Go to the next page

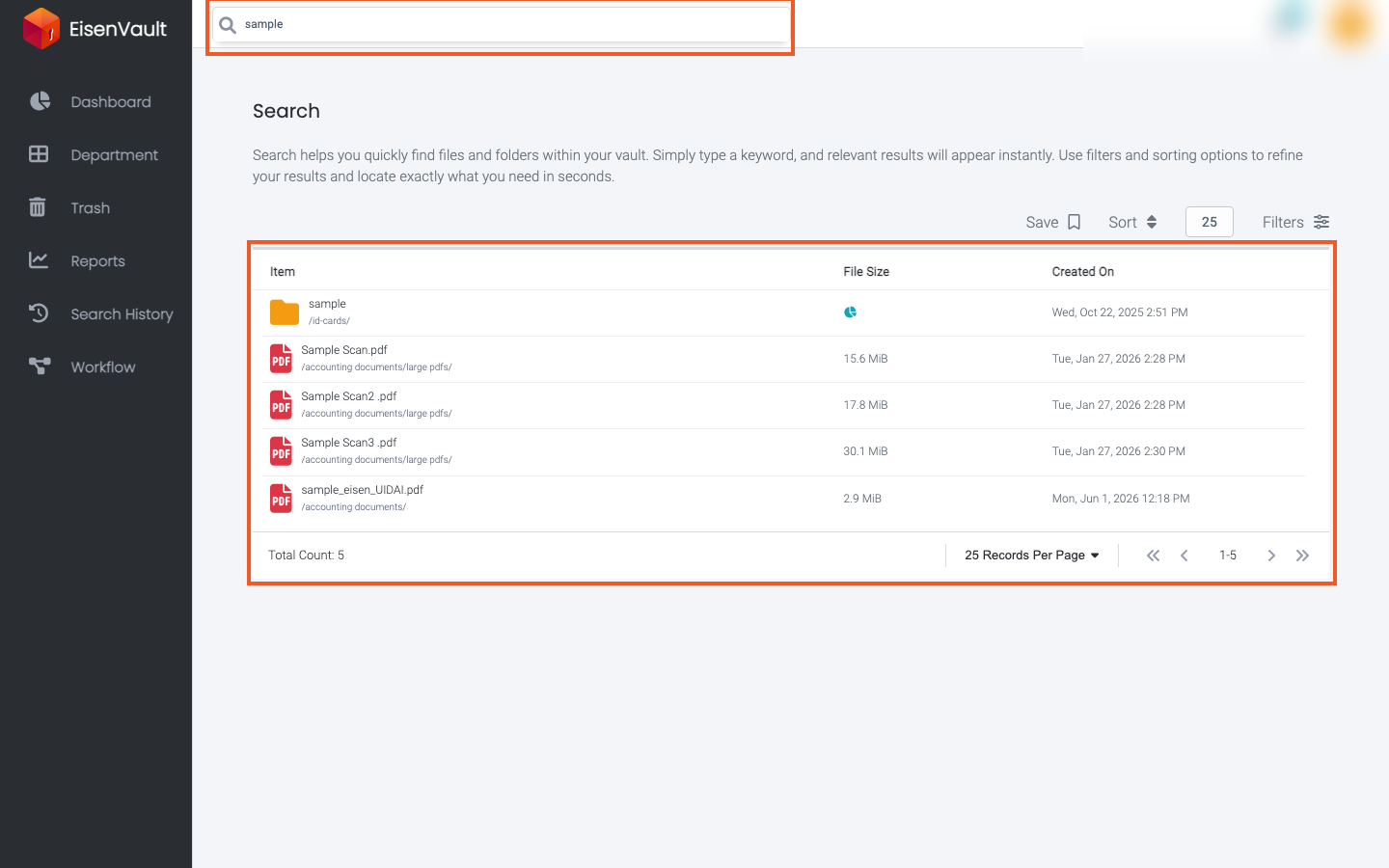[1271, 556]
